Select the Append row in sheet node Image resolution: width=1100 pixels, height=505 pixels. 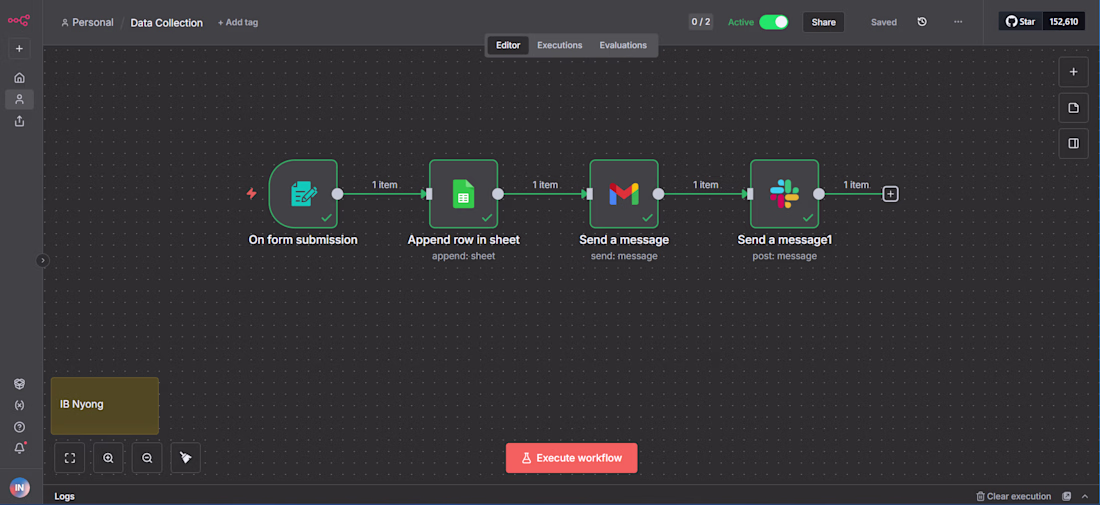point(464,194)
